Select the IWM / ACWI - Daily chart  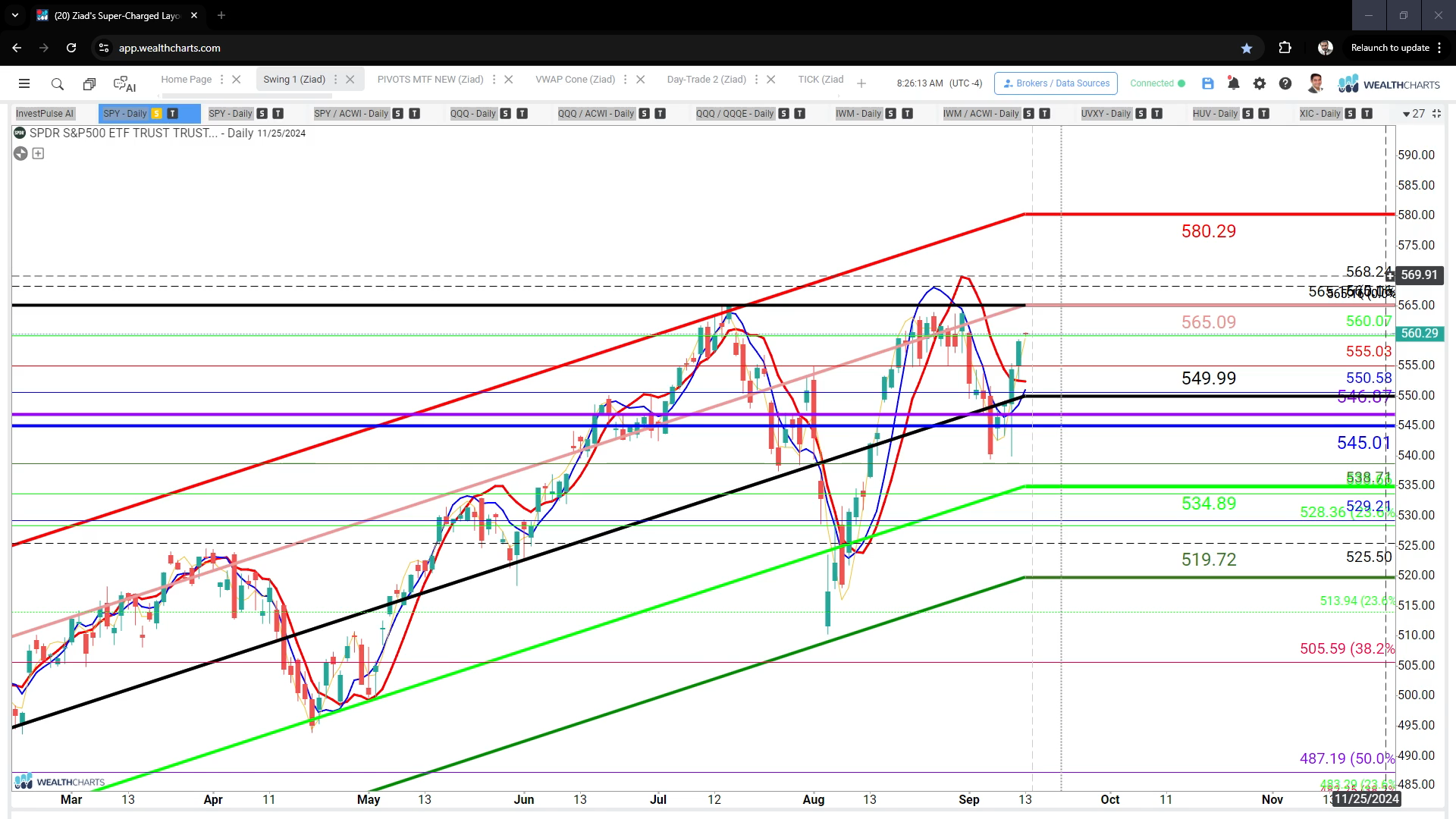(x=981, y=114)
